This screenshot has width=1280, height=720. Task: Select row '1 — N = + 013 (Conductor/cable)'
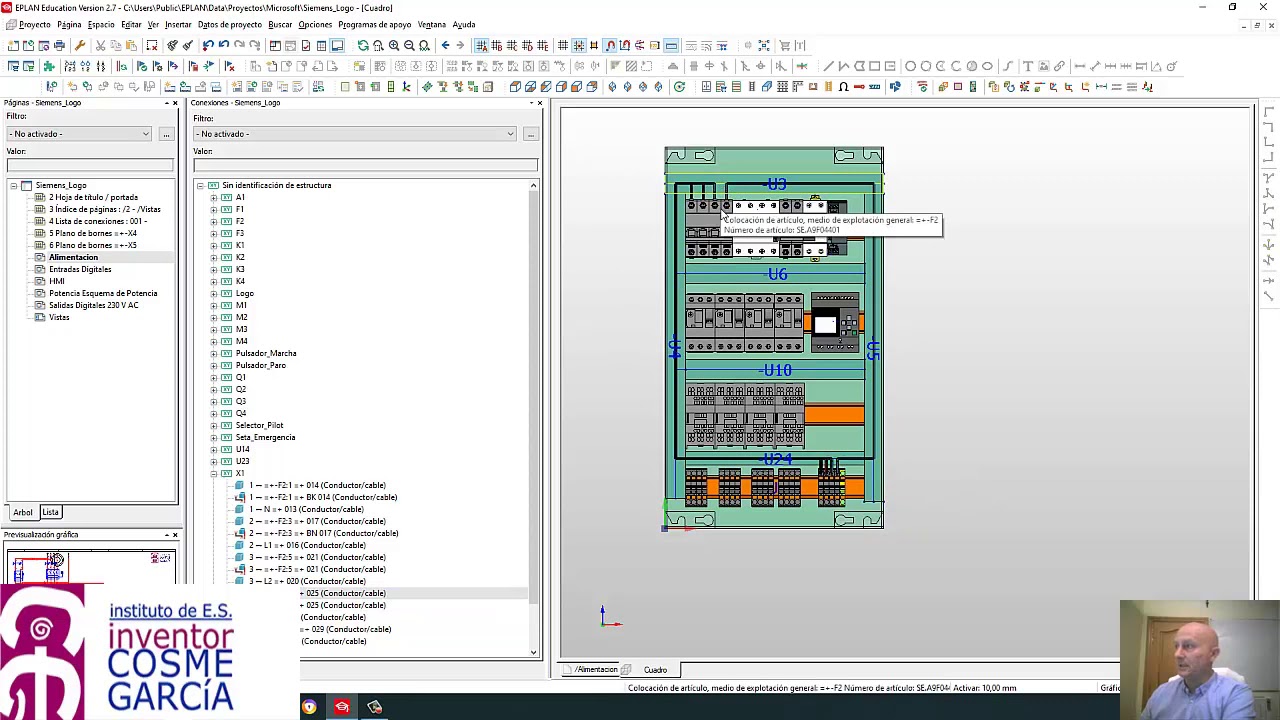pyautogui.click(x=306, y=509)
